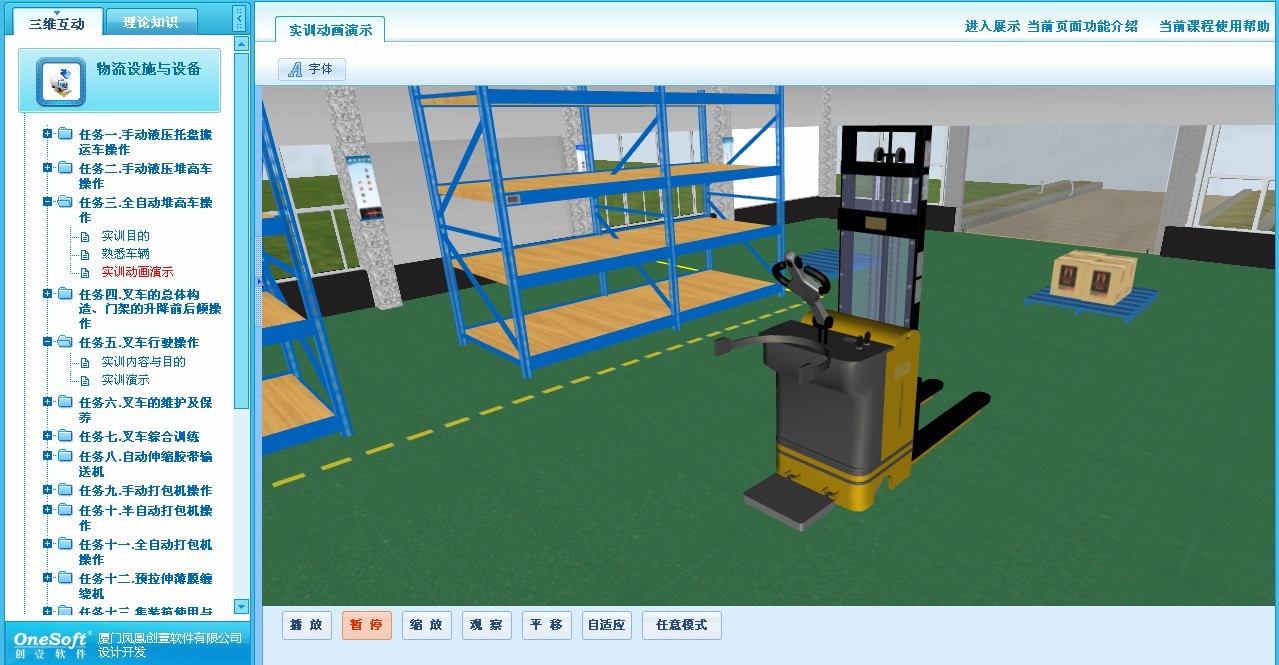Image resolution: width=1279 pixels, height=665 pixels.
Task: Expand the 任务二.手动液压堆高车操作 node
Action: click(x=47, y=168)
